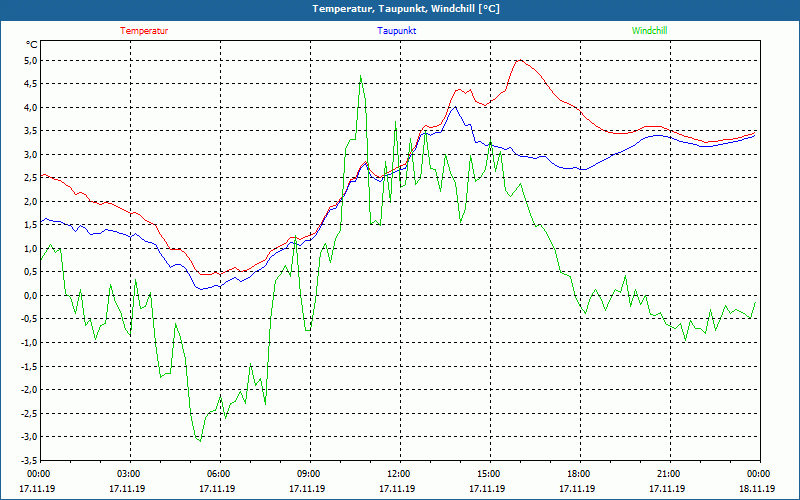Screen dimensions: 800x500
Task: Click the '17.11.19' date under 12:00
Action: (x=397, y=489)
